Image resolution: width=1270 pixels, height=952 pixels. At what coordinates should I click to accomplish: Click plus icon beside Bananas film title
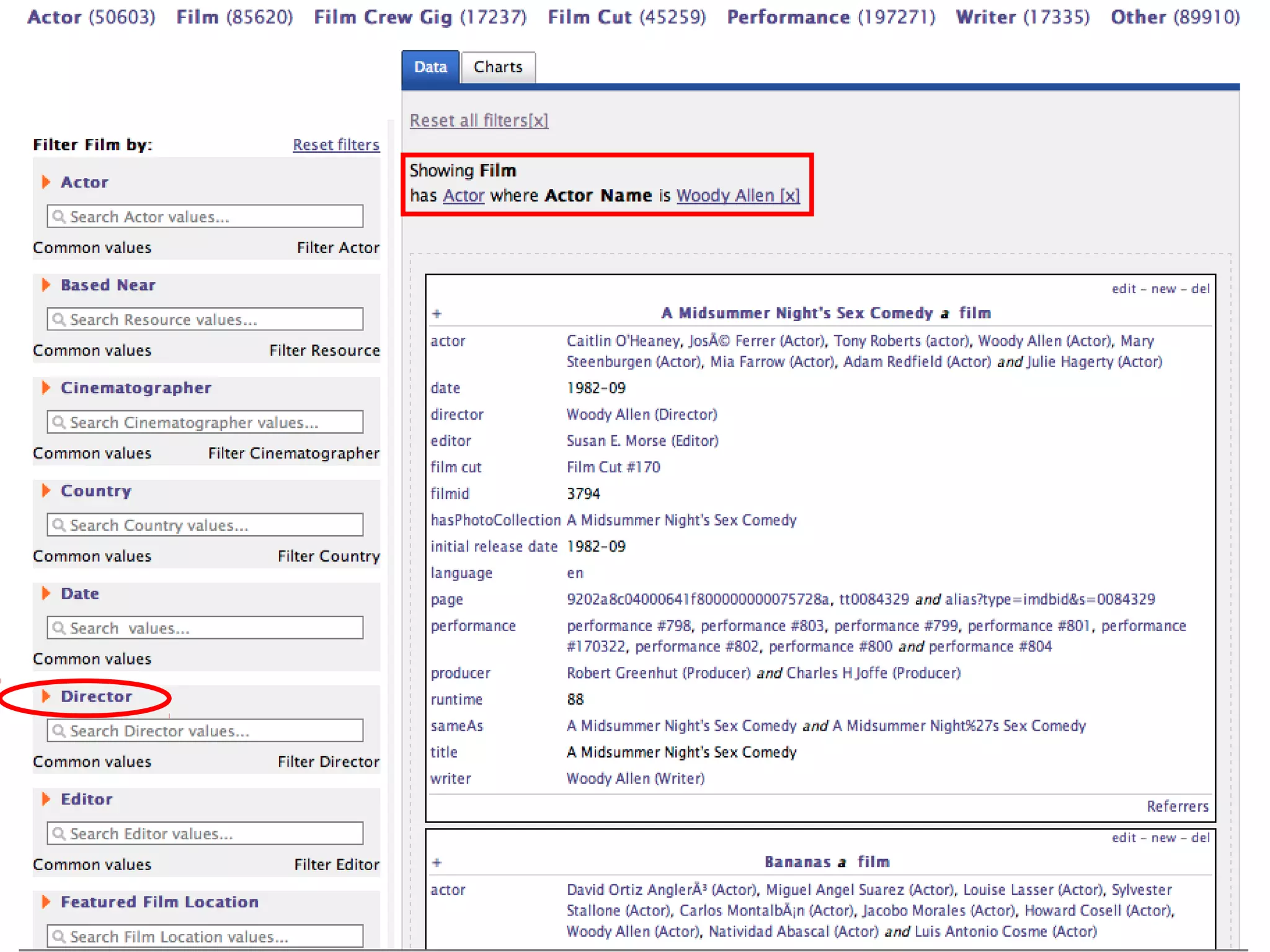(x=437, y=863)
